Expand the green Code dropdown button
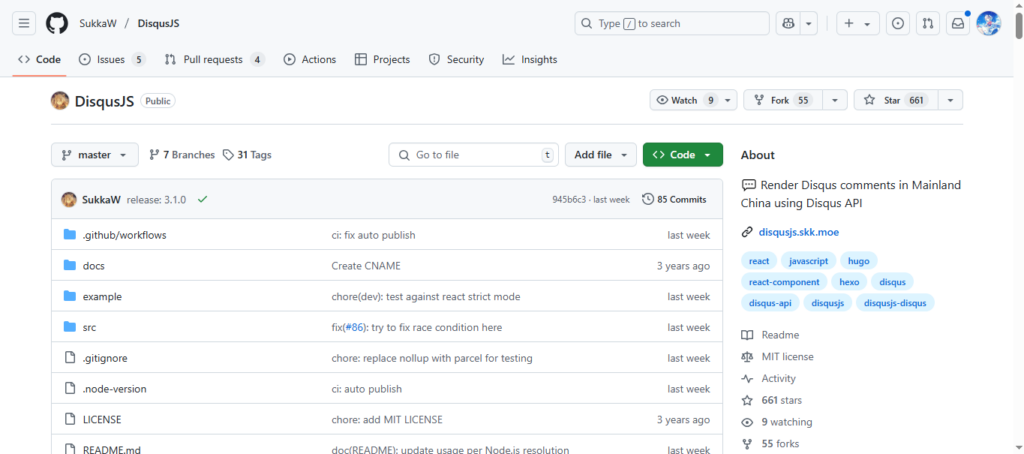The width and height of the screenshot is (1024, 454). pos(682,155)
